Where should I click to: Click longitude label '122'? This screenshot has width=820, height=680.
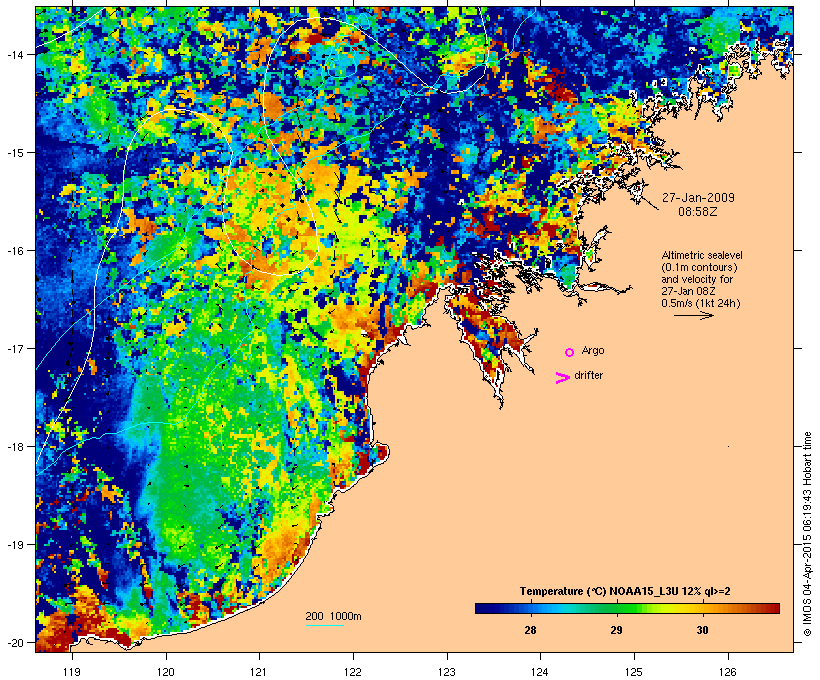353,672
